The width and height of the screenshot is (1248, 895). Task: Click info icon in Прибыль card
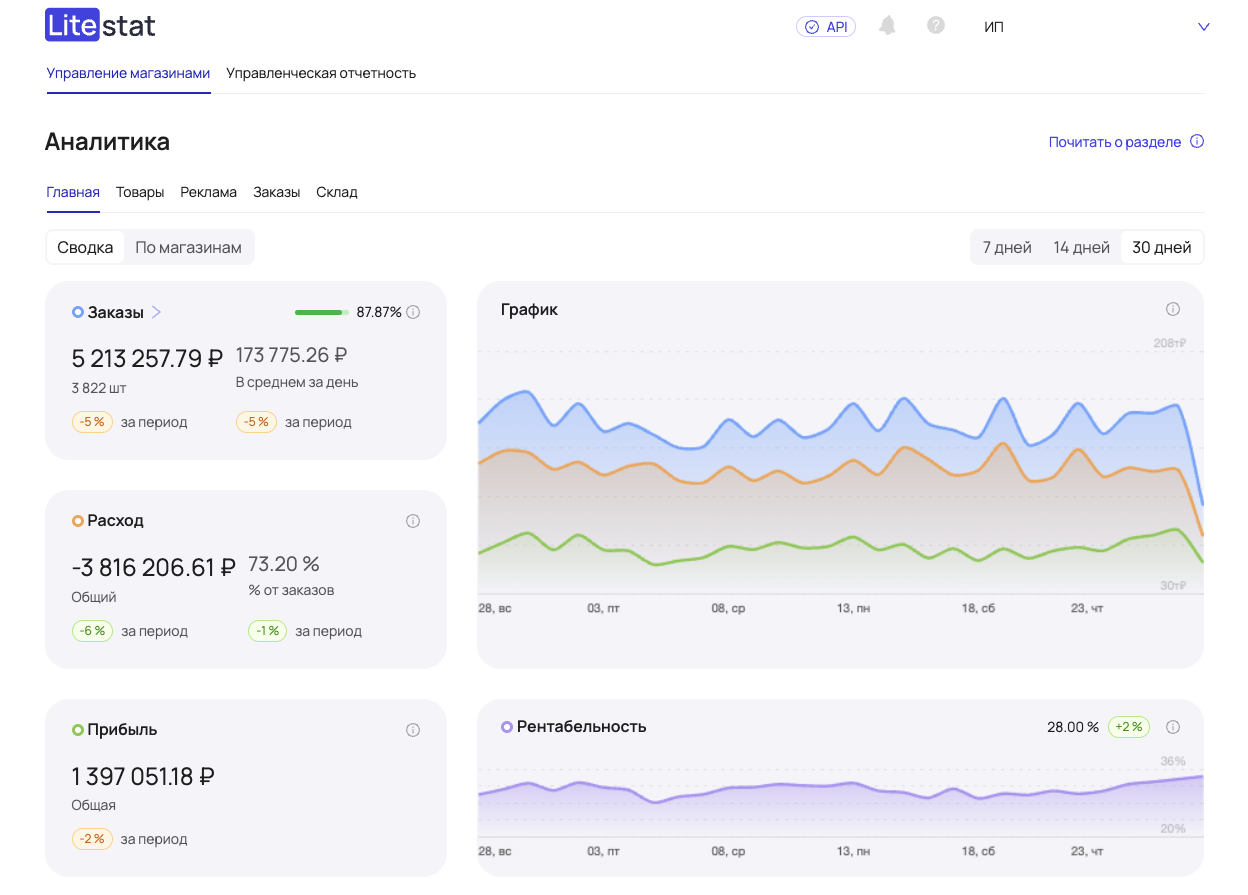[413, 730]
